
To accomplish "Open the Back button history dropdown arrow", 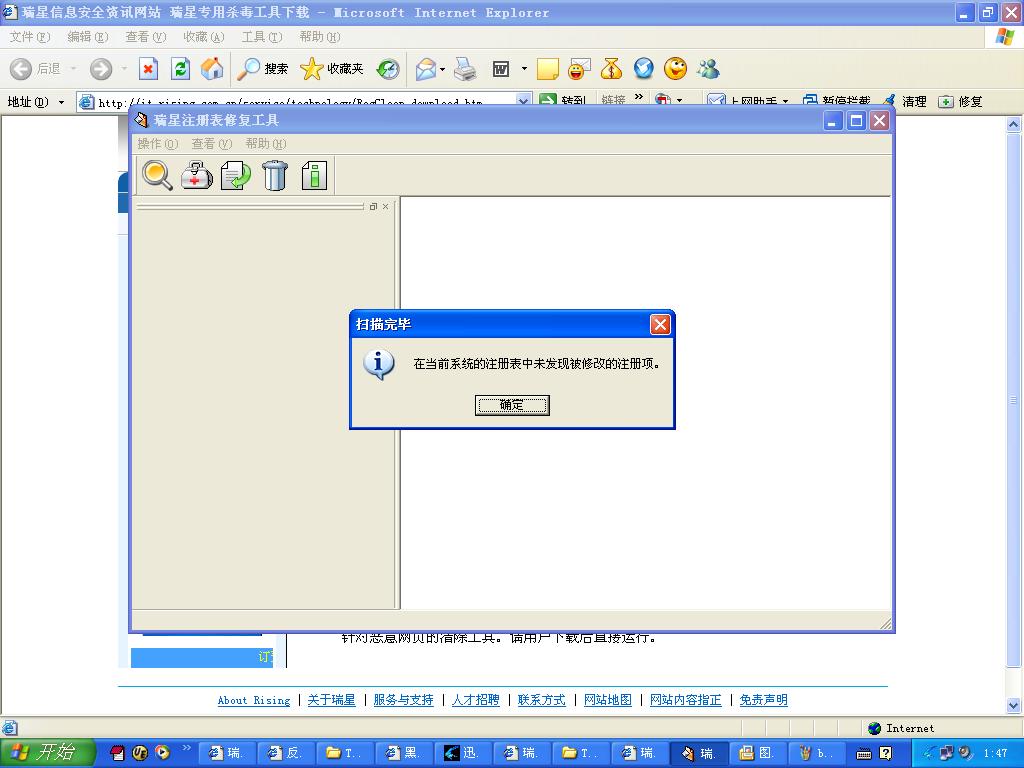I will tap(73, 69).
